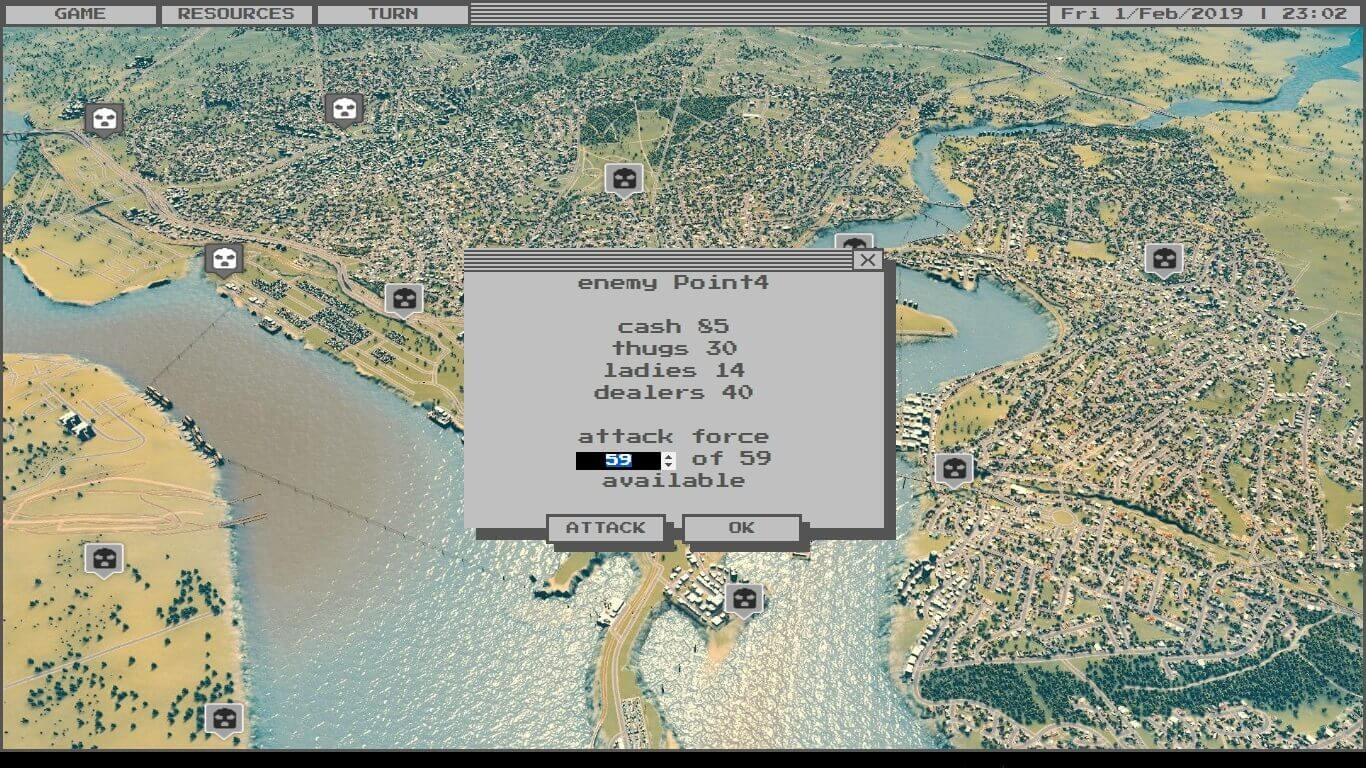This screenshot has height=768, width=1366.
Task: Click the "available" label
Action: coord(673,481)
